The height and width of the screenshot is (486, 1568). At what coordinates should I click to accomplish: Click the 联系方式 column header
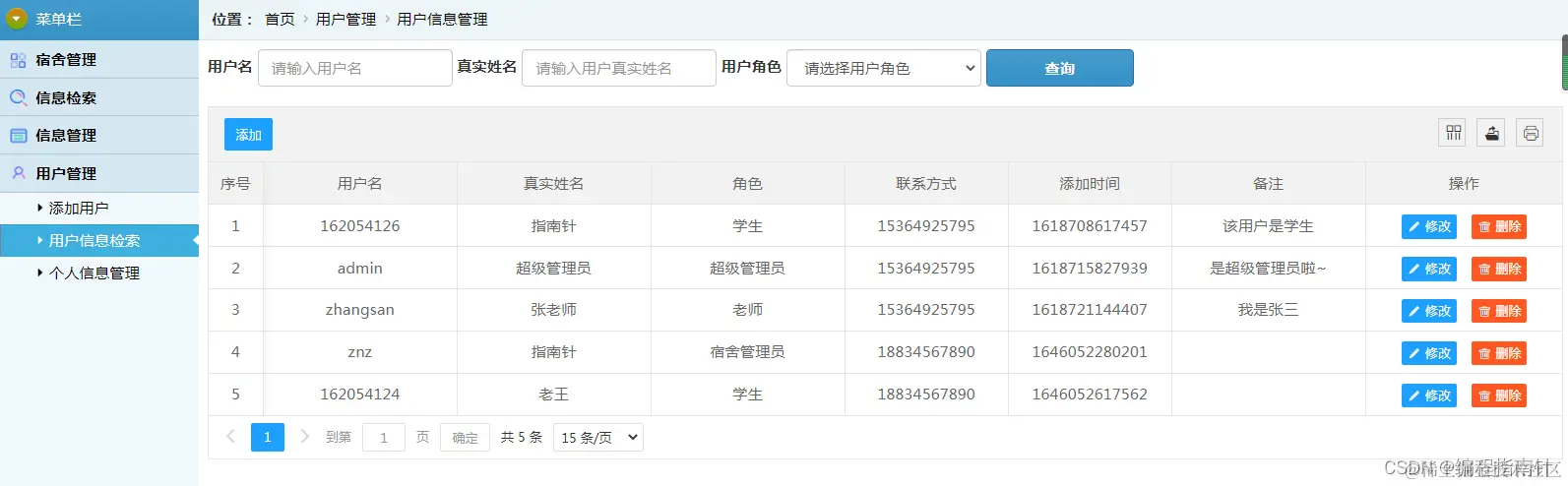926,183
